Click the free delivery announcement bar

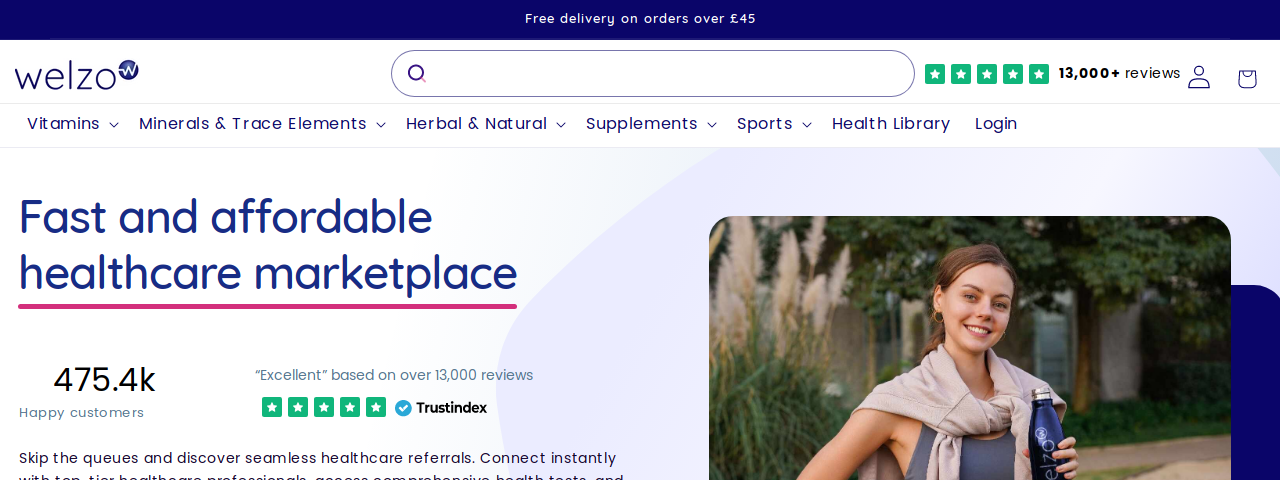[x=640, y=19]
